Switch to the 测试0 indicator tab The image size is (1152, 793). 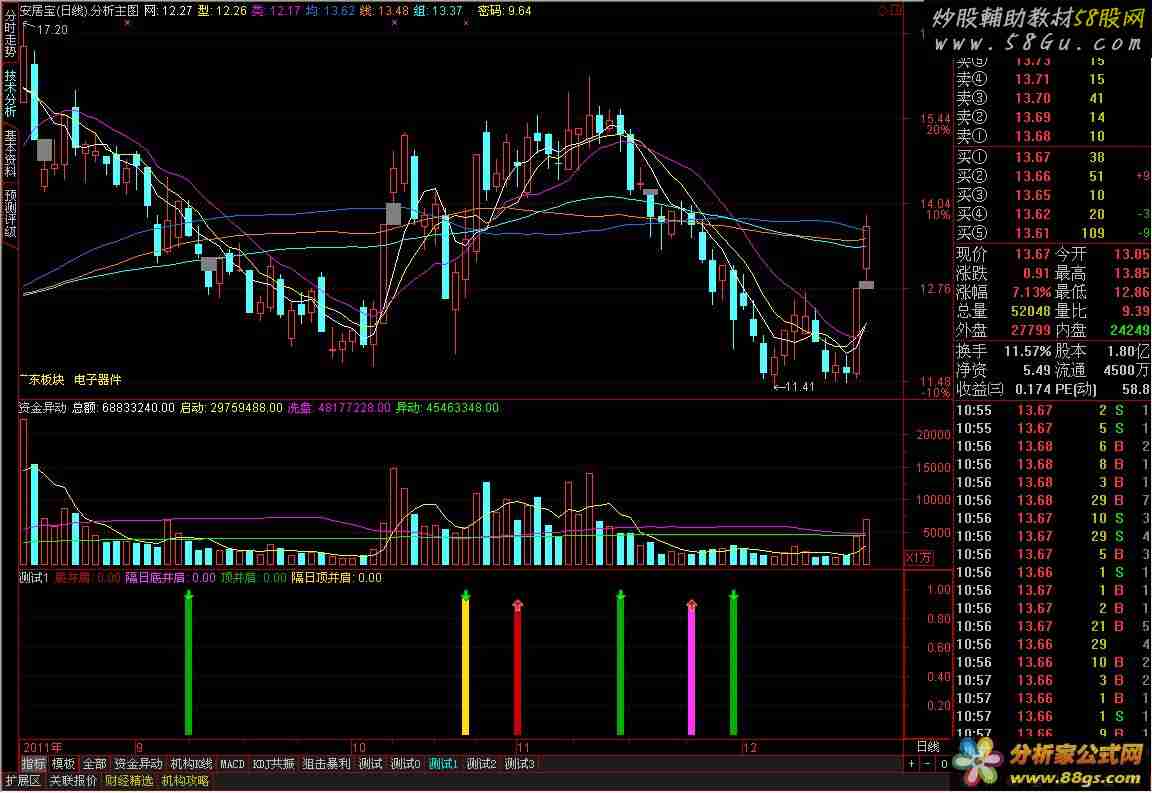point(406,764)
